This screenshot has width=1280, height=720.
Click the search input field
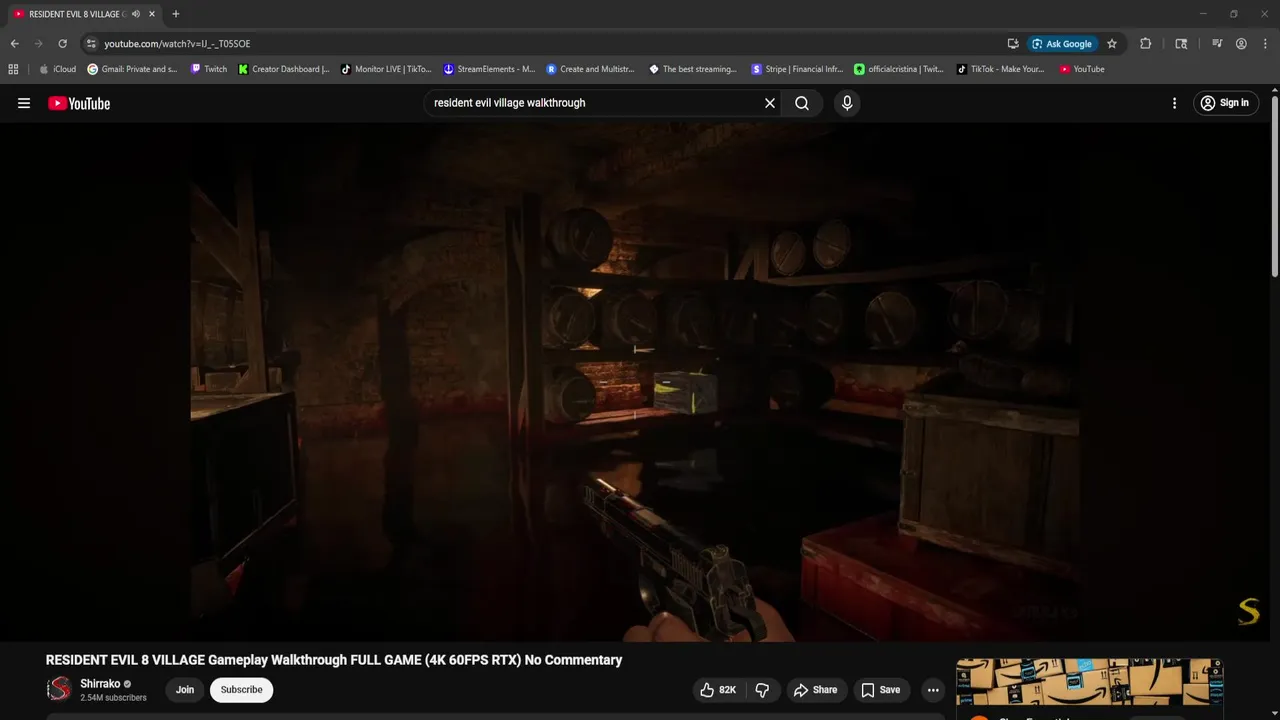click(x=595, y=103)
